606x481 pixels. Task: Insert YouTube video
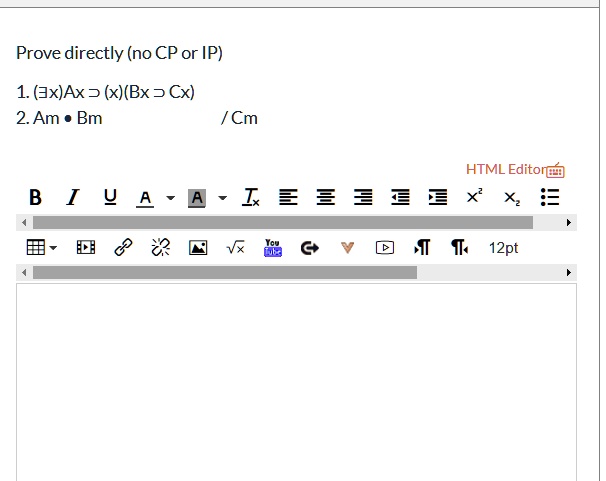coord(273,248)
